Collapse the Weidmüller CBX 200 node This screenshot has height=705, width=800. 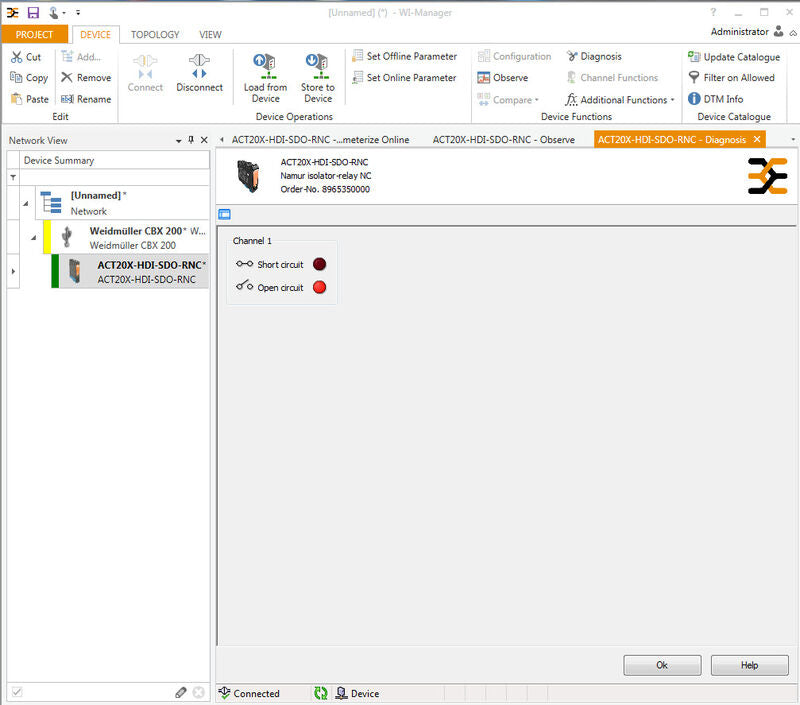34,237
